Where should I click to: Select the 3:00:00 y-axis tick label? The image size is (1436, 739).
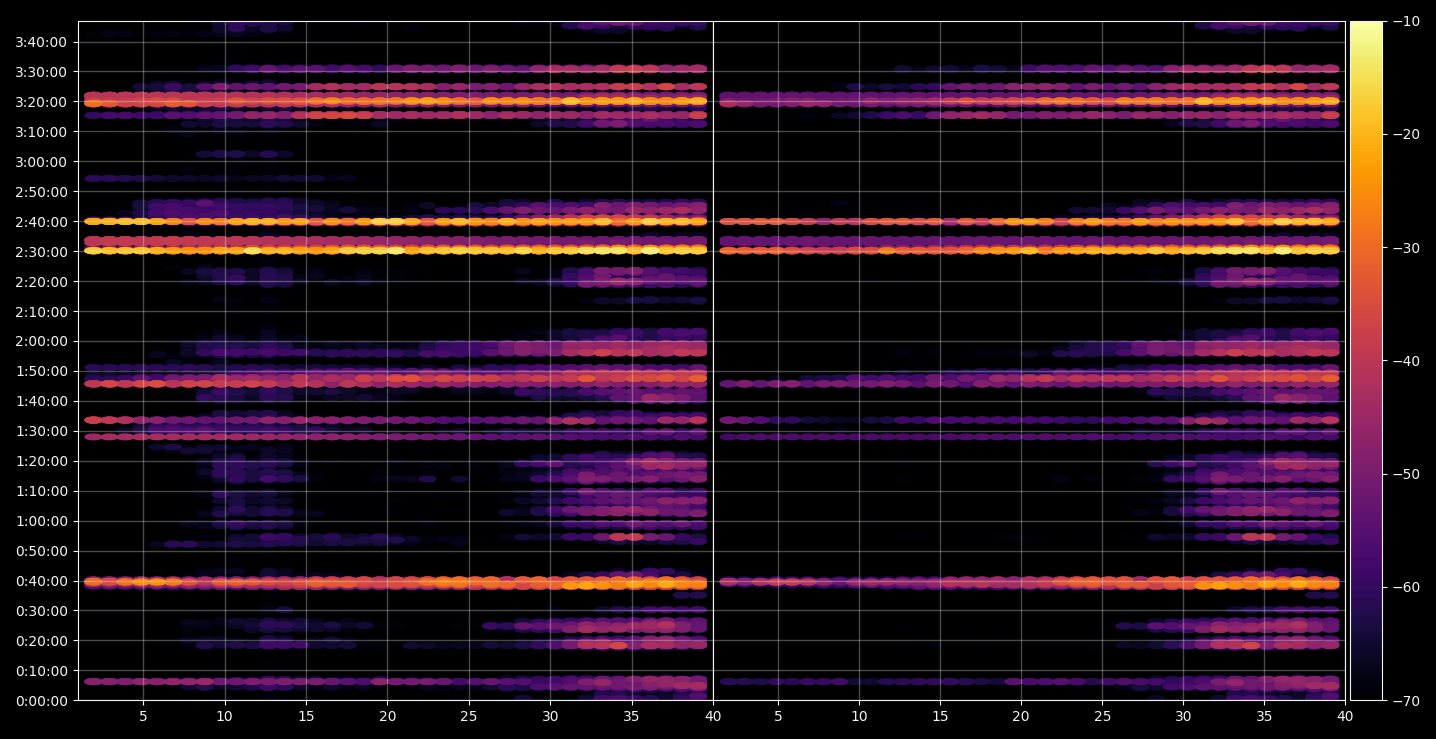[x=41, y=162]
